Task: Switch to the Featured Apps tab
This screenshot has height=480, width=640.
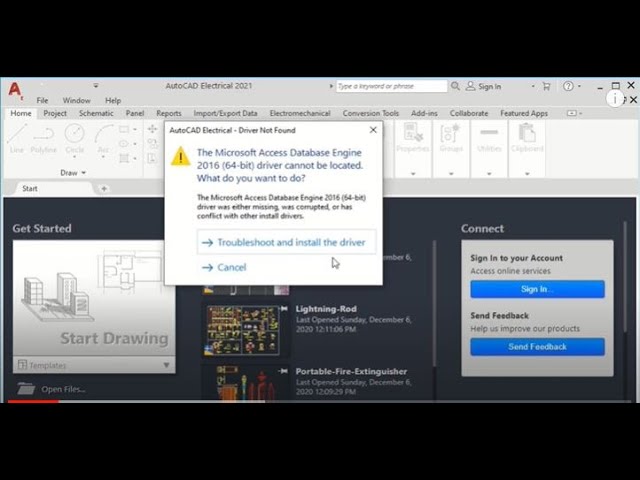Action: tap(524, 113)
